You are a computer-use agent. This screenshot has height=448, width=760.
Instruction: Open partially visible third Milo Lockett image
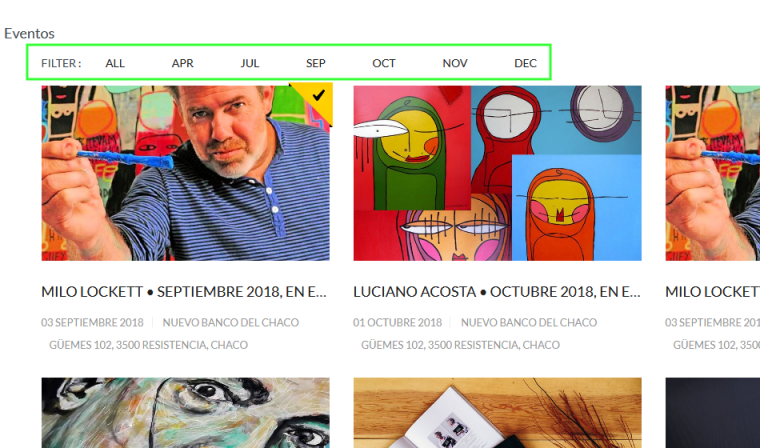point(712,173)
